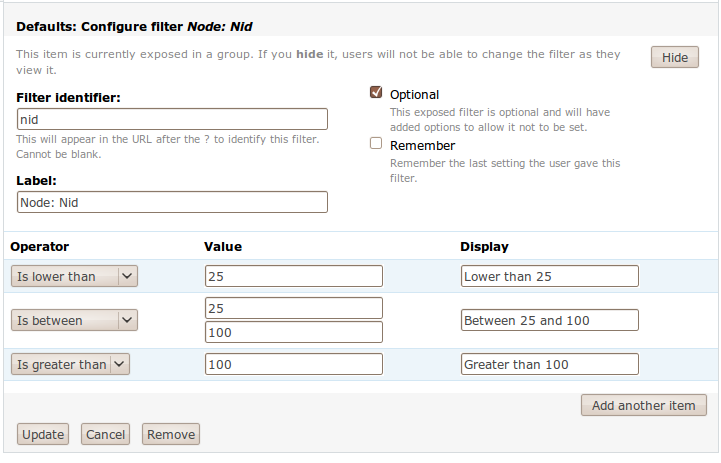Viewport: 721px width, 463px height.
Task: Open the 'Is between' operator dropdown
Action: click(x=74, y=320)
